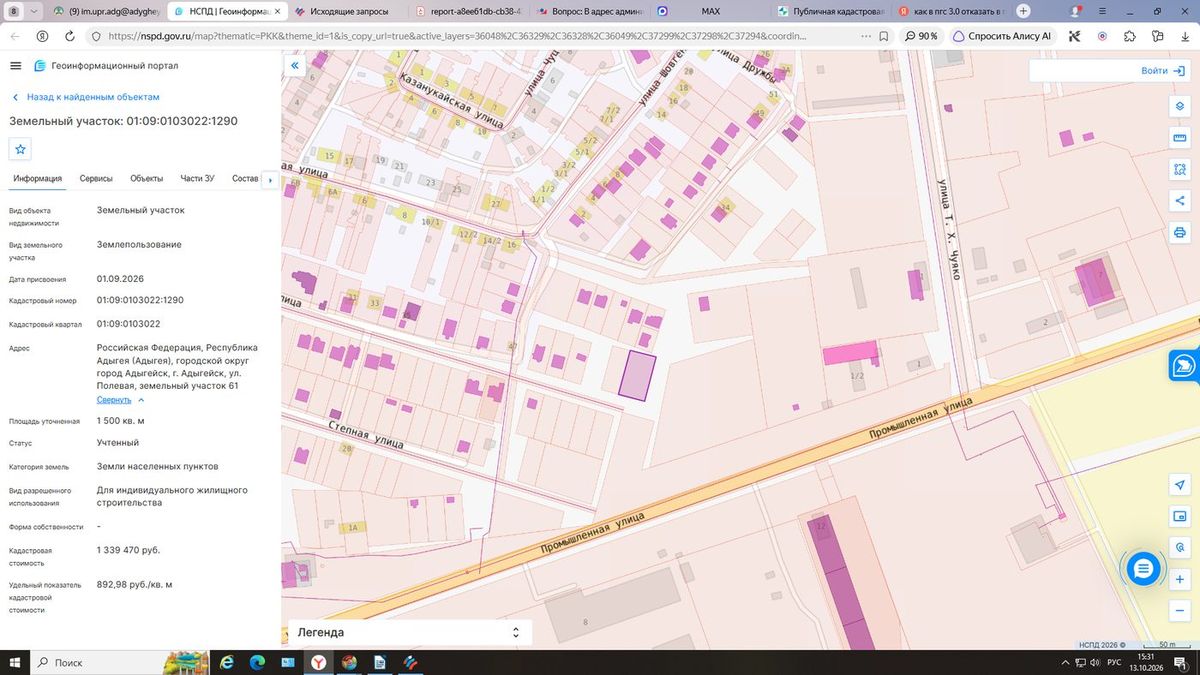The height and width of the screenshot is (675, 1200).
Task: Switch to the Сервисы tab
Action: point(96,179)
